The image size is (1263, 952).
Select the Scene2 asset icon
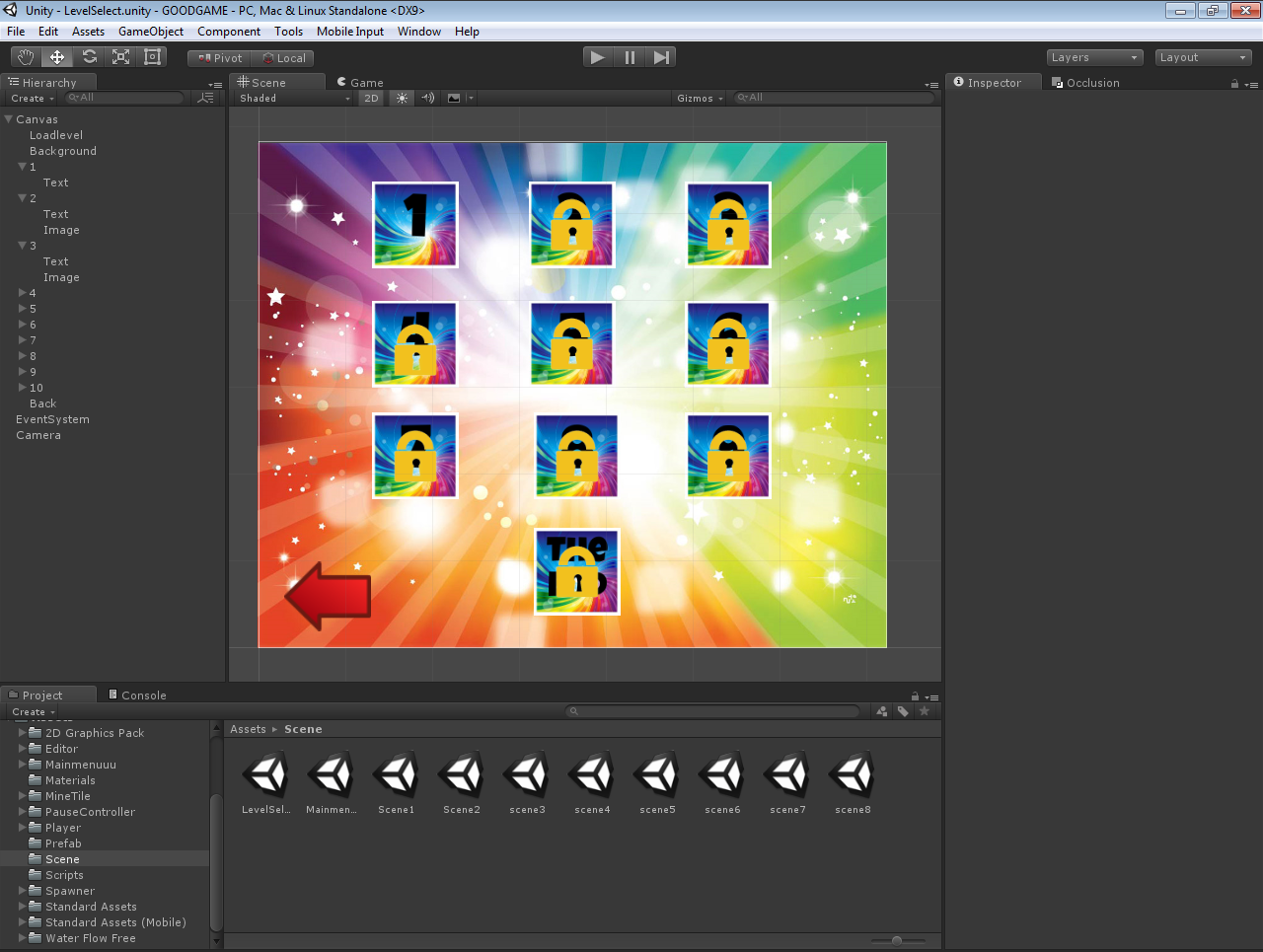pos(462,775)
